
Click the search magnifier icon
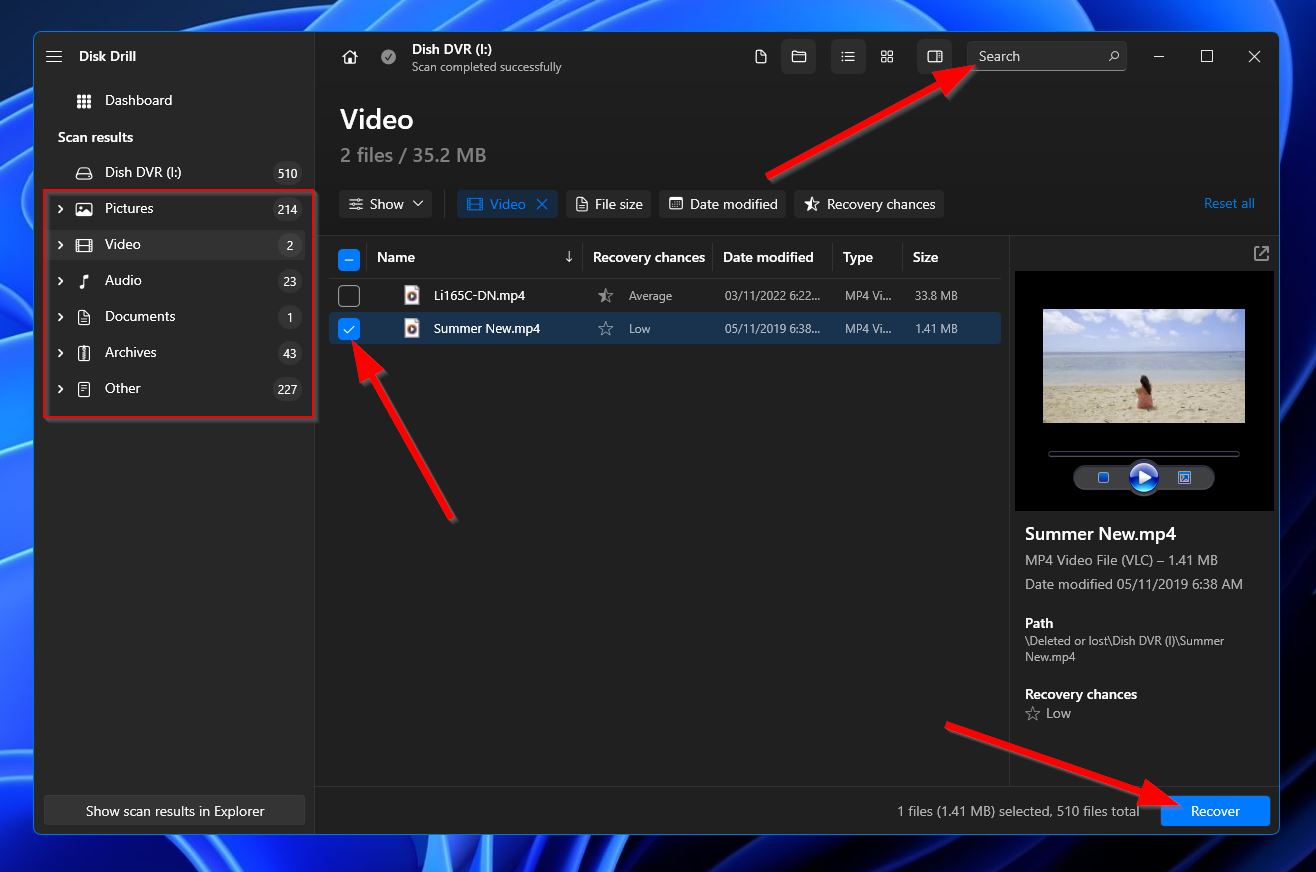[1113, 56]
